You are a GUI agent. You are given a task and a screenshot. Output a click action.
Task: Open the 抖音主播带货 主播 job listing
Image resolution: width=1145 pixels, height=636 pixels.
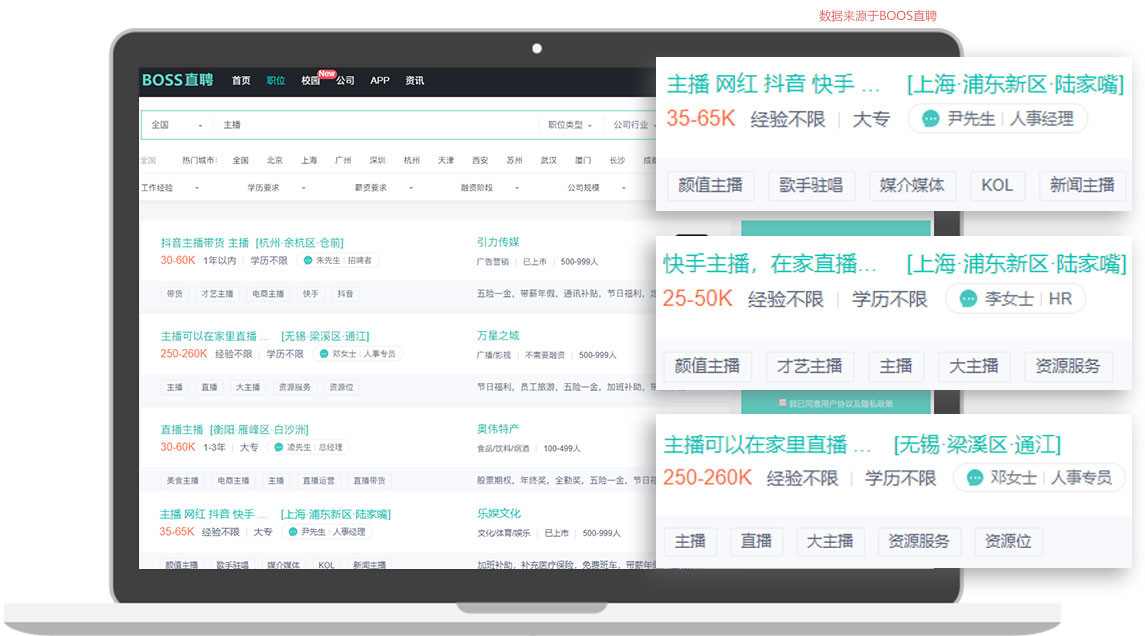click(x=205, y=242)
